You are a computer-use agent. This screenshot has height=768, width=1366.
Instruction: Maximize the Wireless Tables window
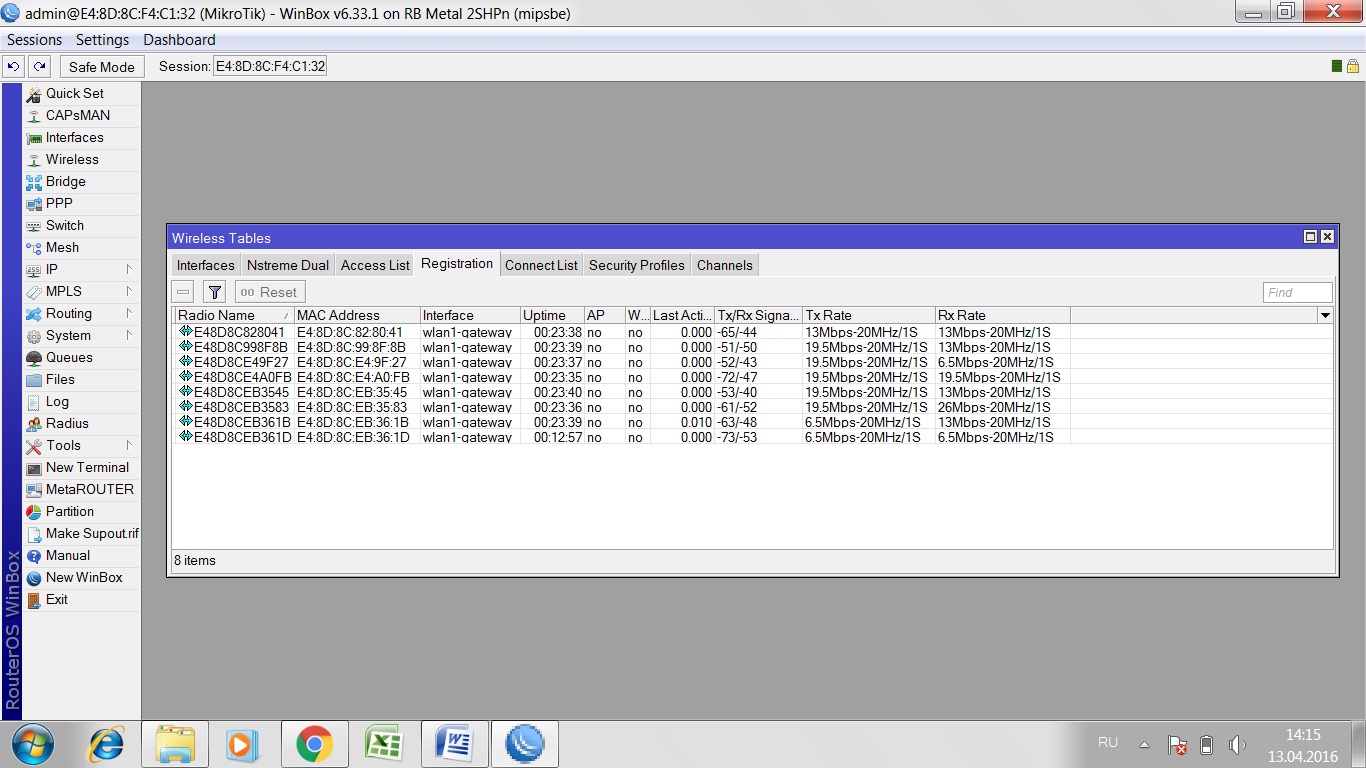(x=1310, y=237)
